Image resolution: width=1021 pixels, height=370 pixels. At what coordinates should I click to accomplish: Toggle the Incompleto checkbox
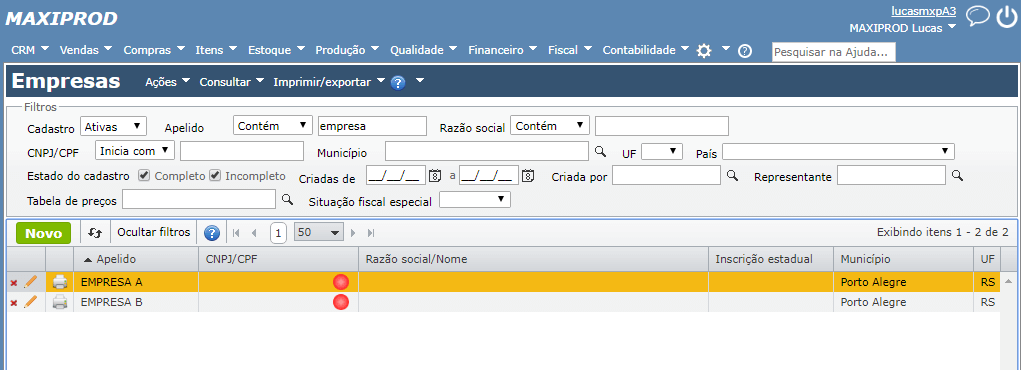click(x=215, y=176)
